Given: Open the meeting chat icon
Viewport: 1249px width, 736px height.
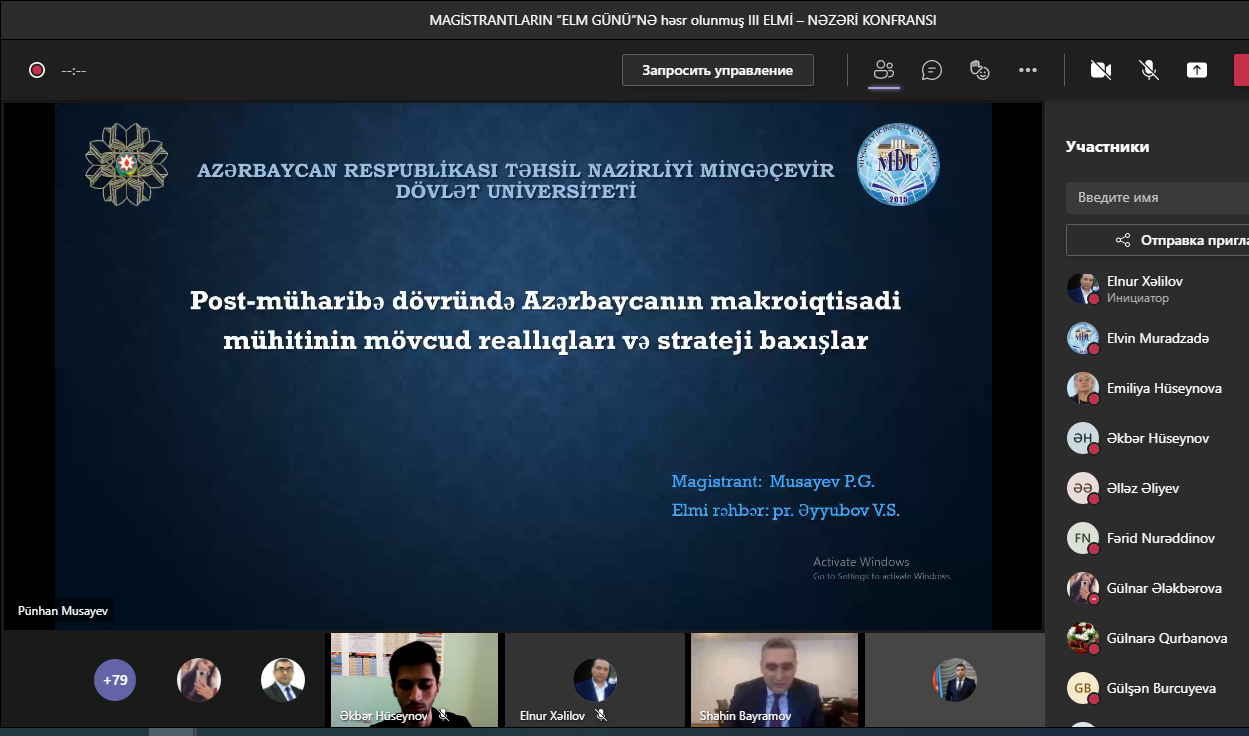Looking at the screenshot, I should point(932,70).
